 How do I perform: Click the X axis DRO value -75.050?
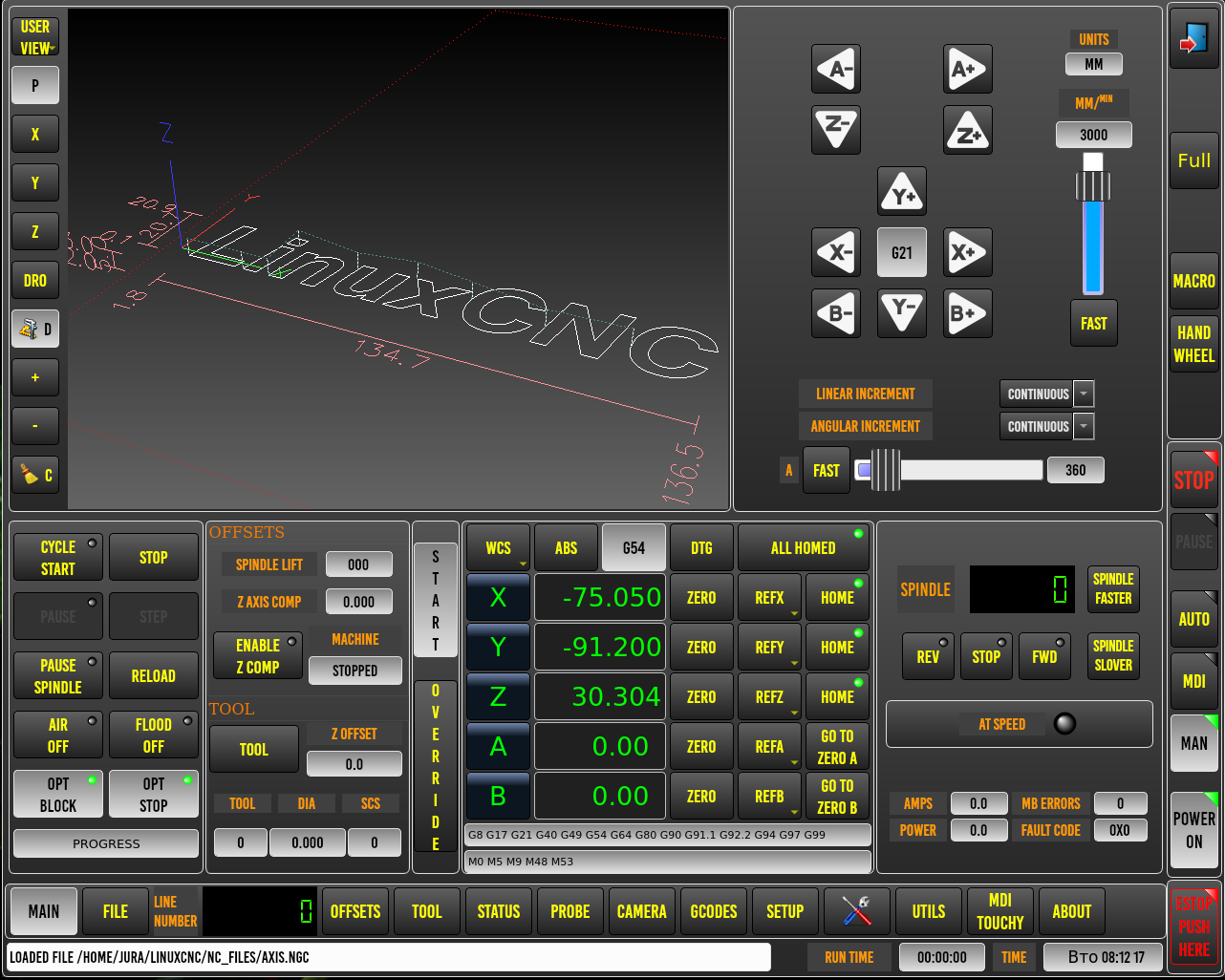tap(599, 597)
